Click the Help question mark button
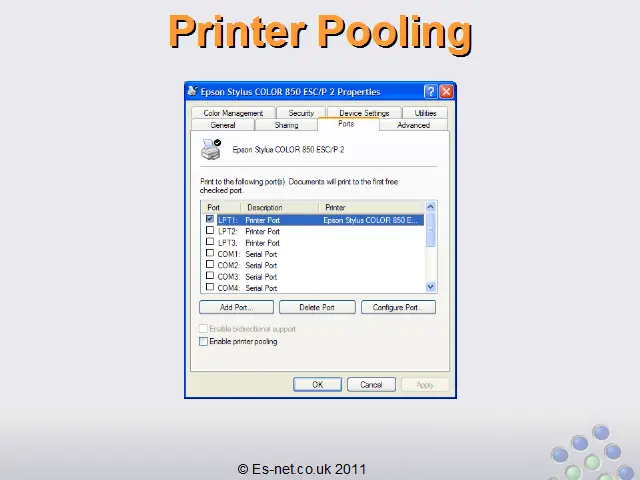The image size is (640, 480). [431, 91]
